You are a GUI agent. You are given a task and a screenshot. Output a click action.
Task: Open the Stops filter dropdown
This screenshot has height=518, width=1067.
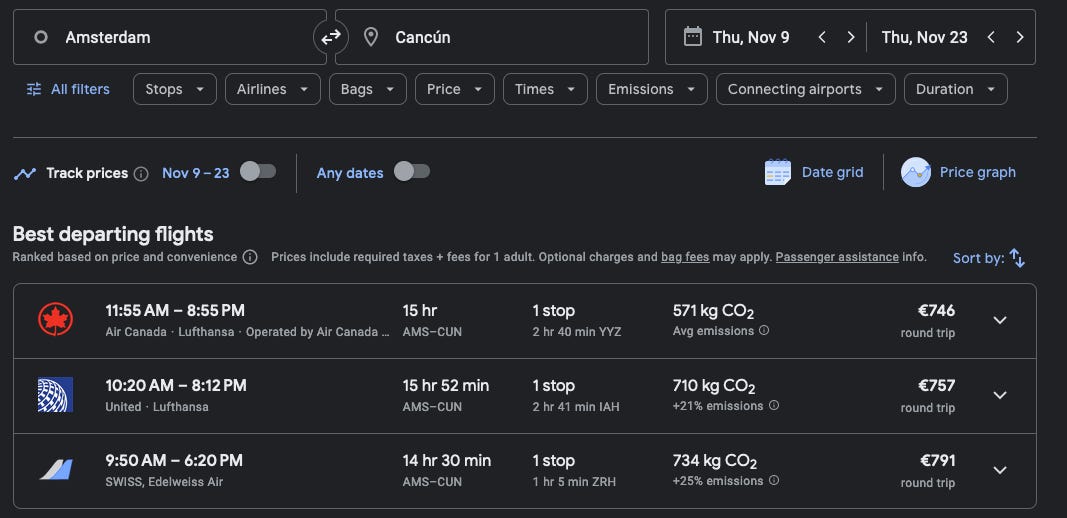[175, 89]
